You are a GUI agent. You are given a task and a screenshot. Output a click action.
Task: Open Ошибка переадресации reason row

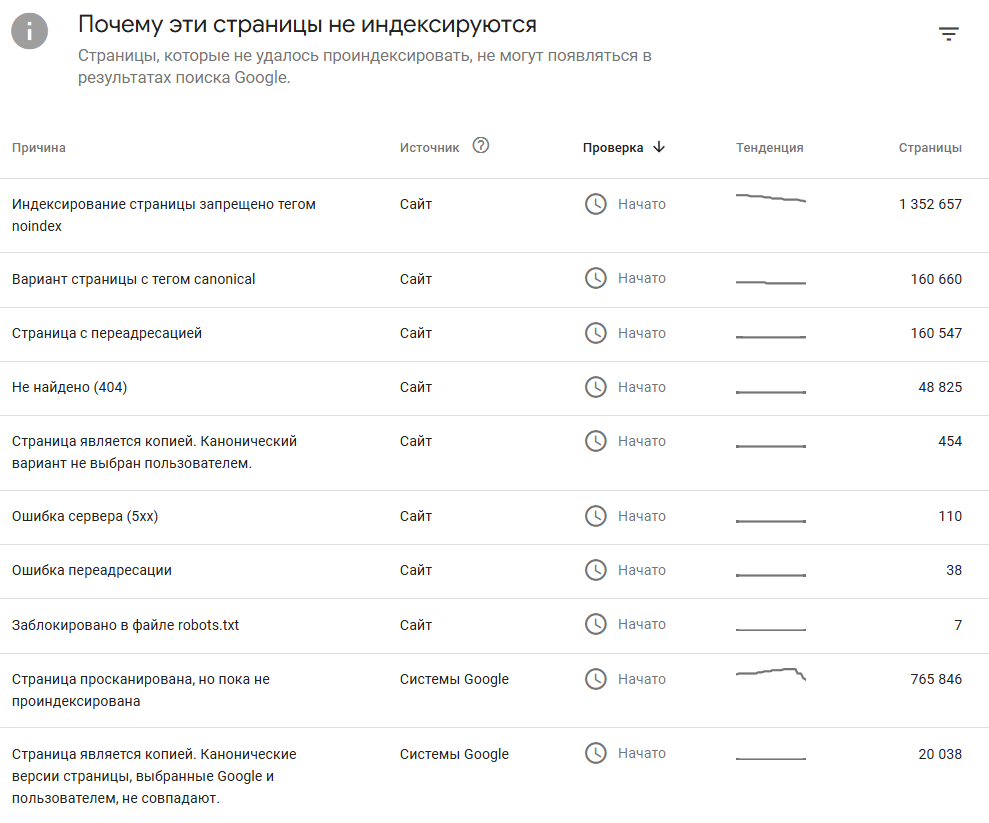(494, 571)
